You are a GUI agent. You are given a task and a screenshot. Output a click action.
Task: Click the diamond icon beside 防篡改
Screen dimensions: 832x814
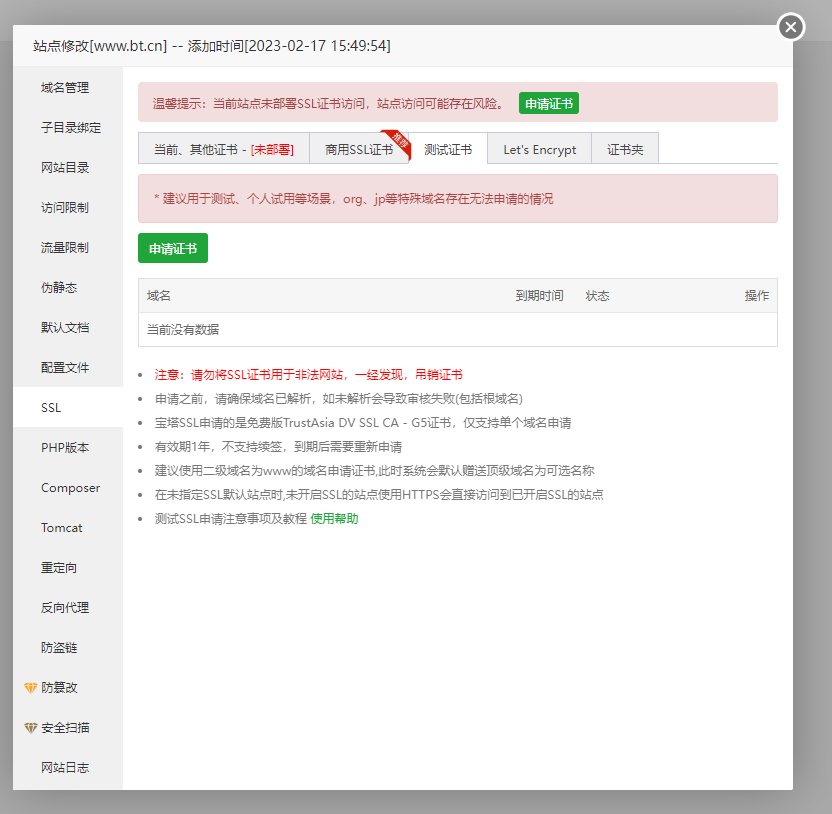30,688
